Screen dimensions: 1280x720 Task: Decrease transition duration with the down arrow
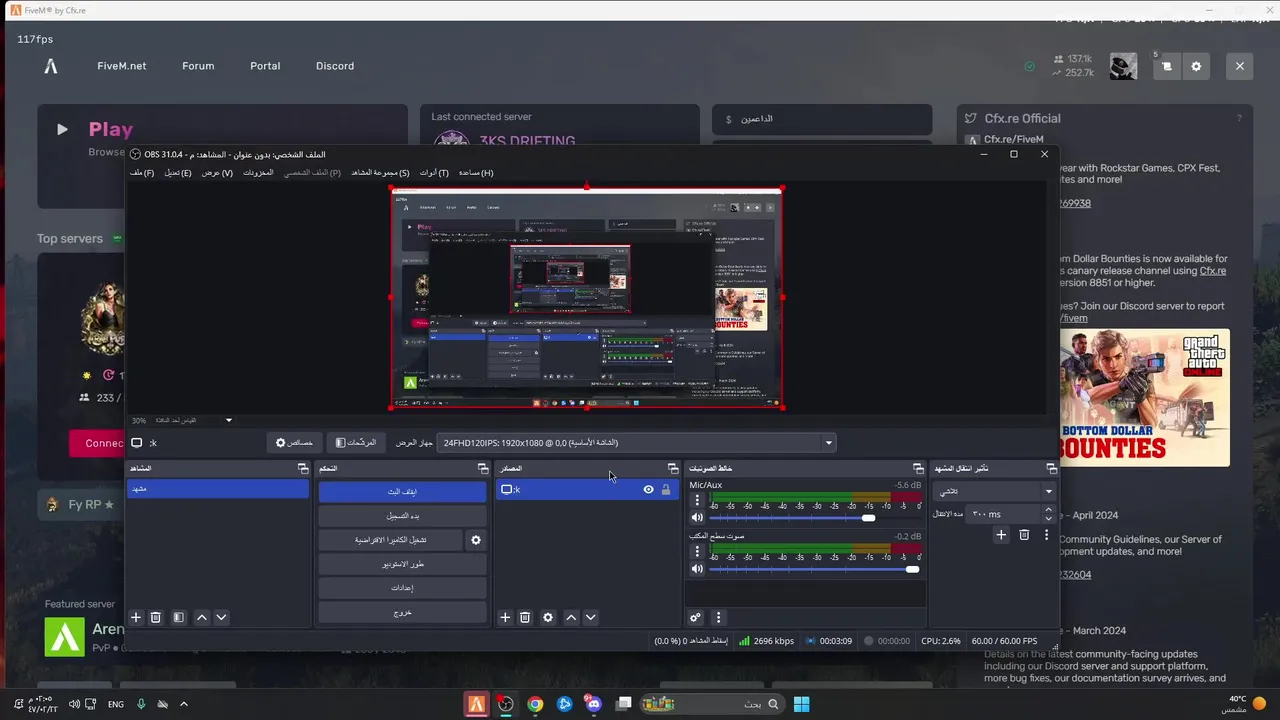coord(1048,519)
